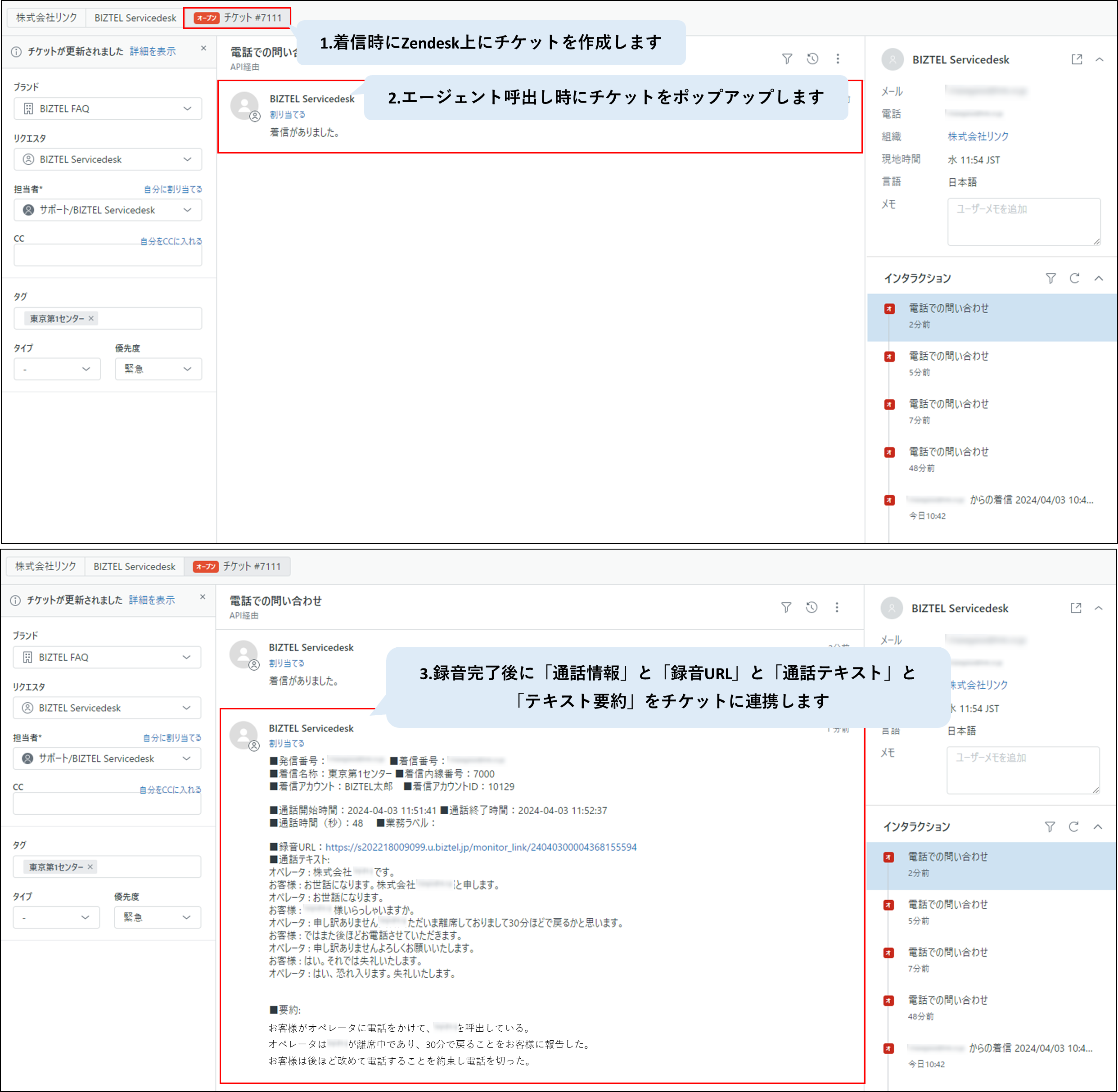Switch to 株式会社リンク tab in lower screenshot
This screenshot has height=1092, width=1118.
coord(45,566)
